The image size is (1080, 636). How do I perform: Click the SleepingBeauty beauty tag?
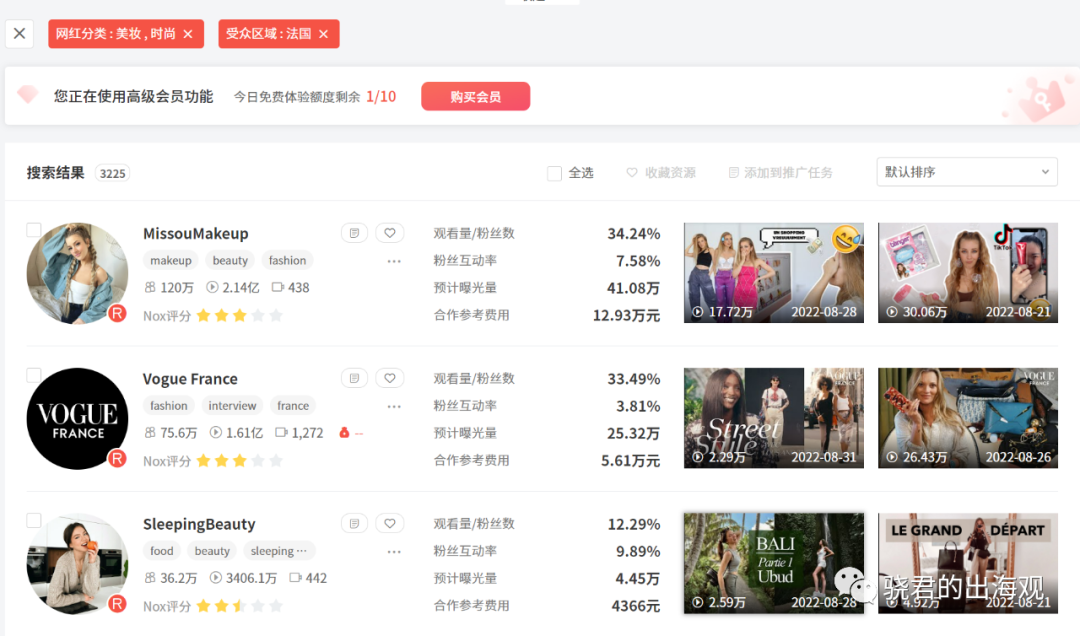pos(212,551)
